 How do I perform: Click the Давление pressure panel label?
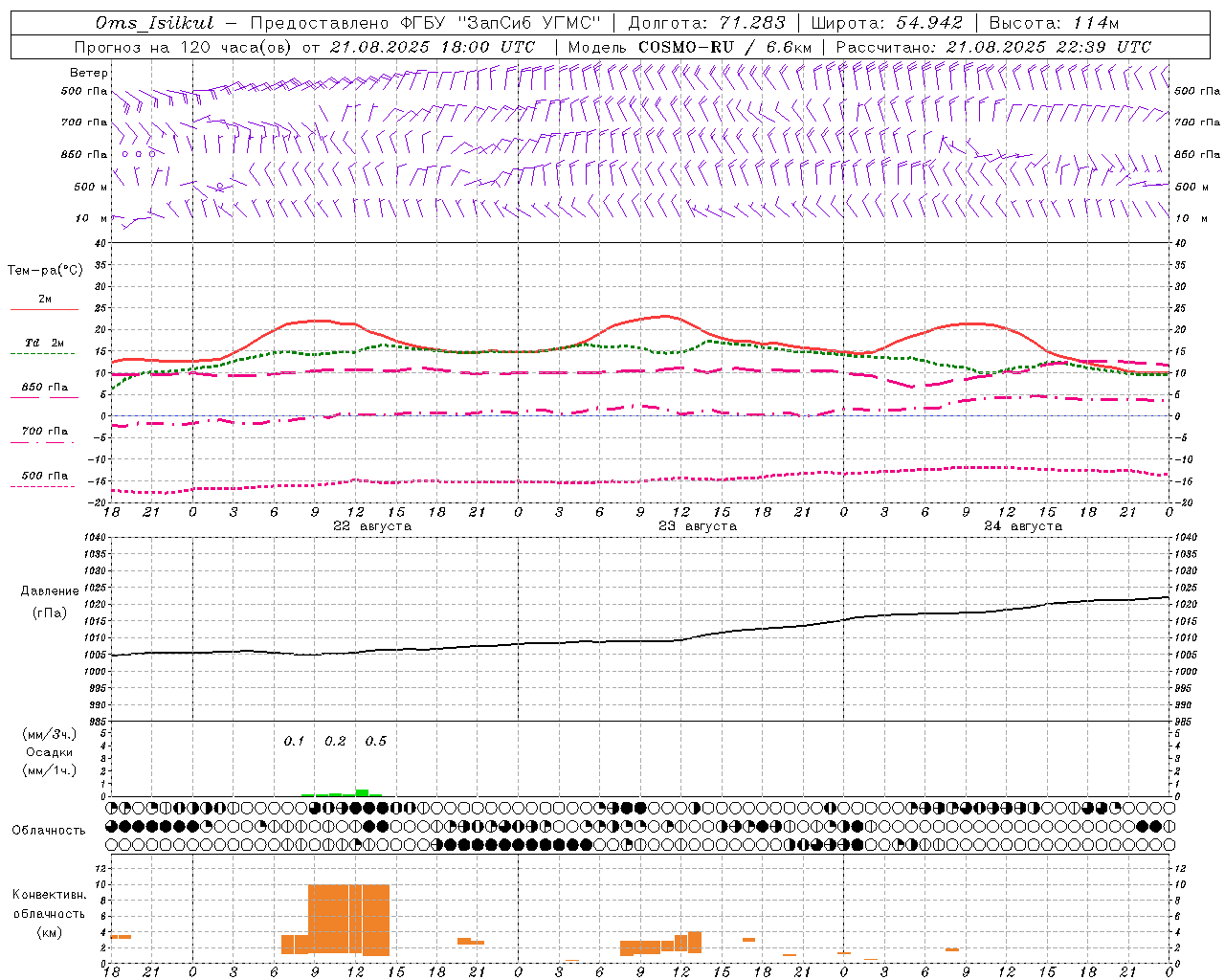pos(50,591)
